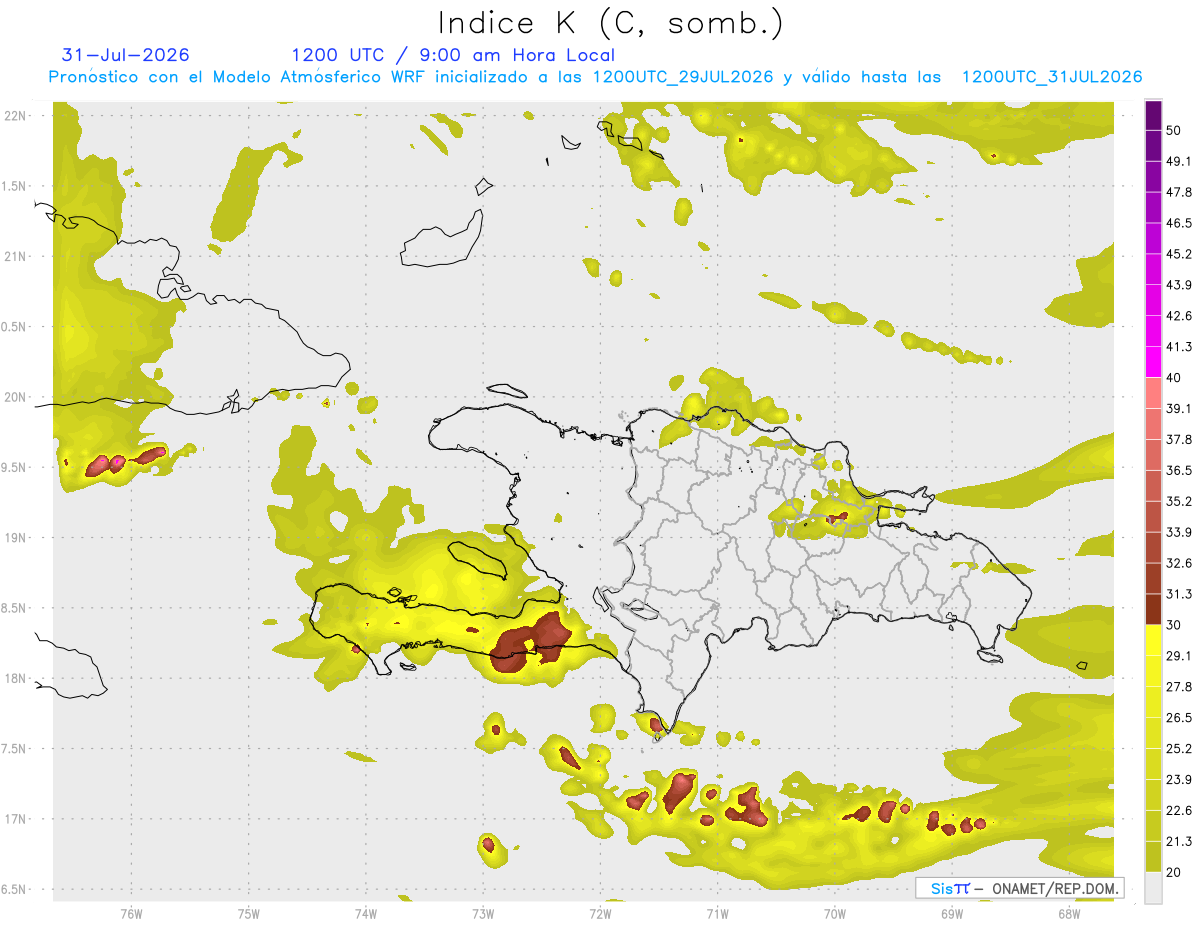Click the '43.9' color scale value
The image size is (1200, 927).
pos(1179,285)
